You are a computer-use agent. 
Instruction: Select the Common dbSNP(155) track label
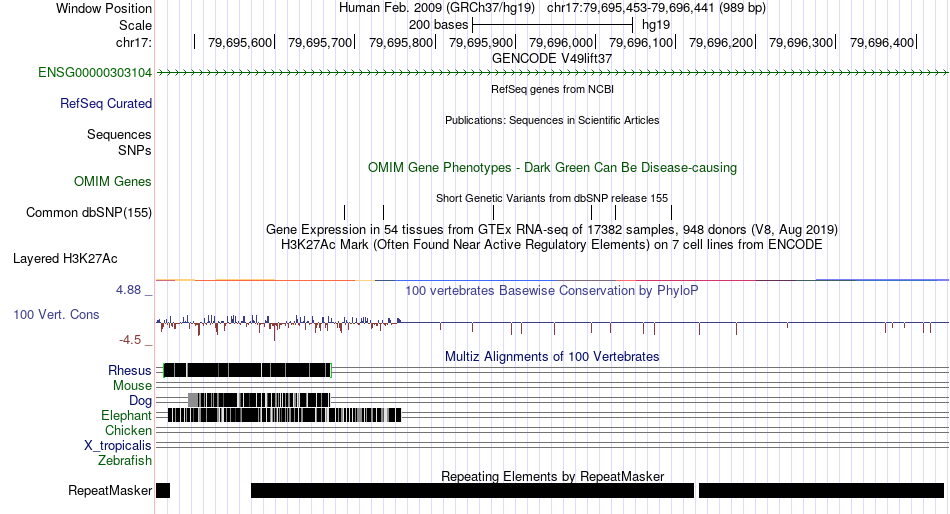[89, 213]
